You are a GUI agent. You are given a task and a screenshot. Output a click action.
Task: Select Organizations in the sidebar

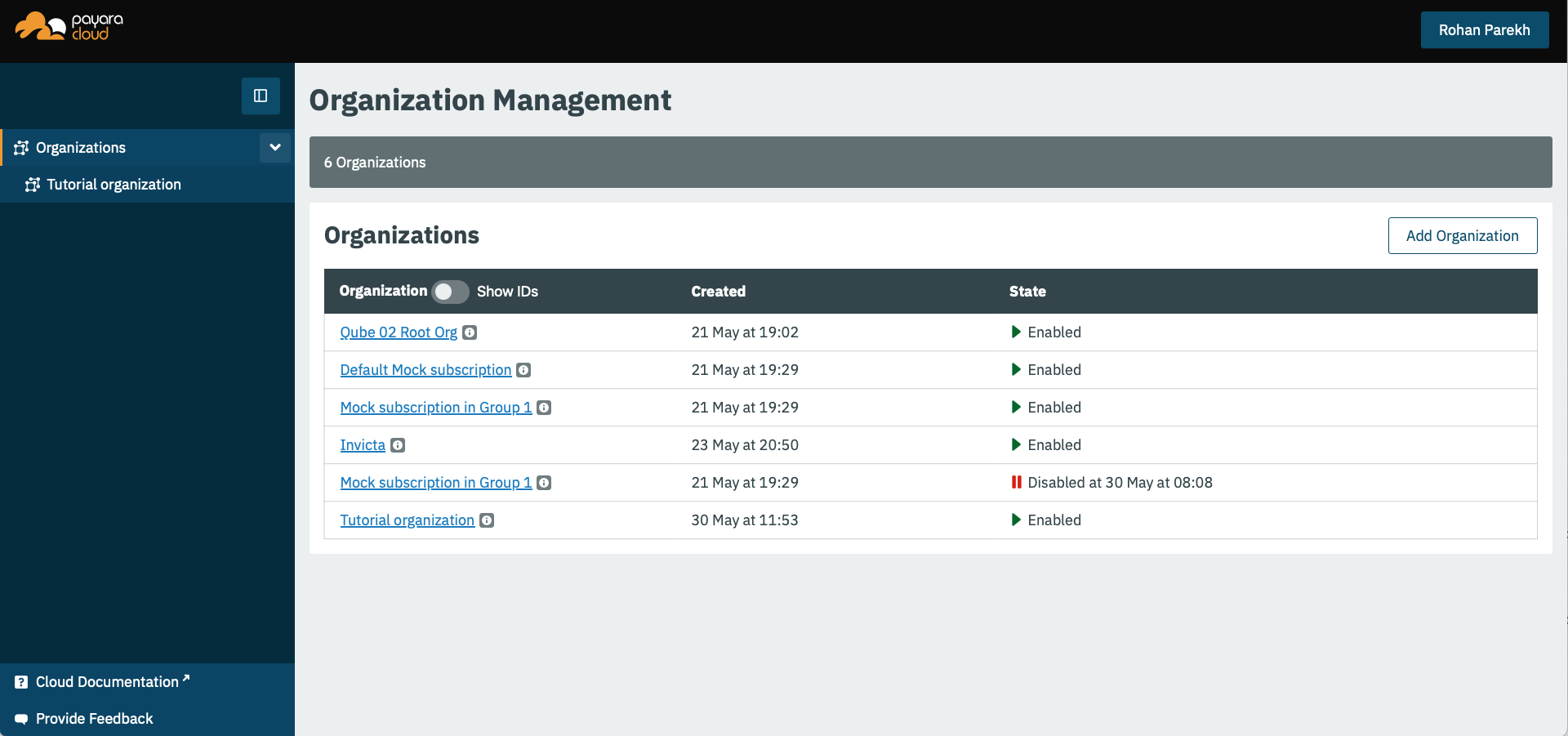[x=81, y=148]
